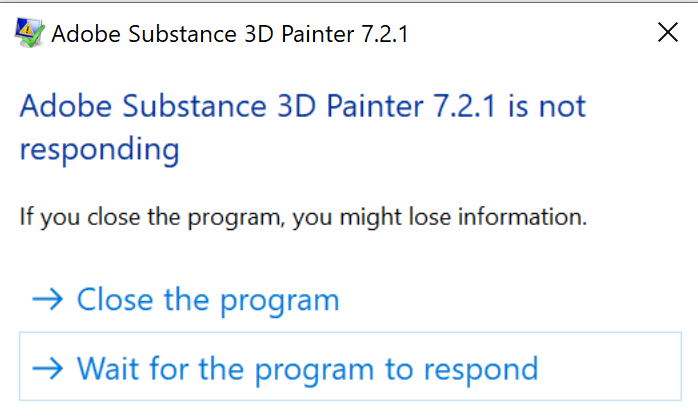The height and width of the screenshot is (420, 698).
Task: Click the word "responding" in the heading
Action: click(100, 150)
